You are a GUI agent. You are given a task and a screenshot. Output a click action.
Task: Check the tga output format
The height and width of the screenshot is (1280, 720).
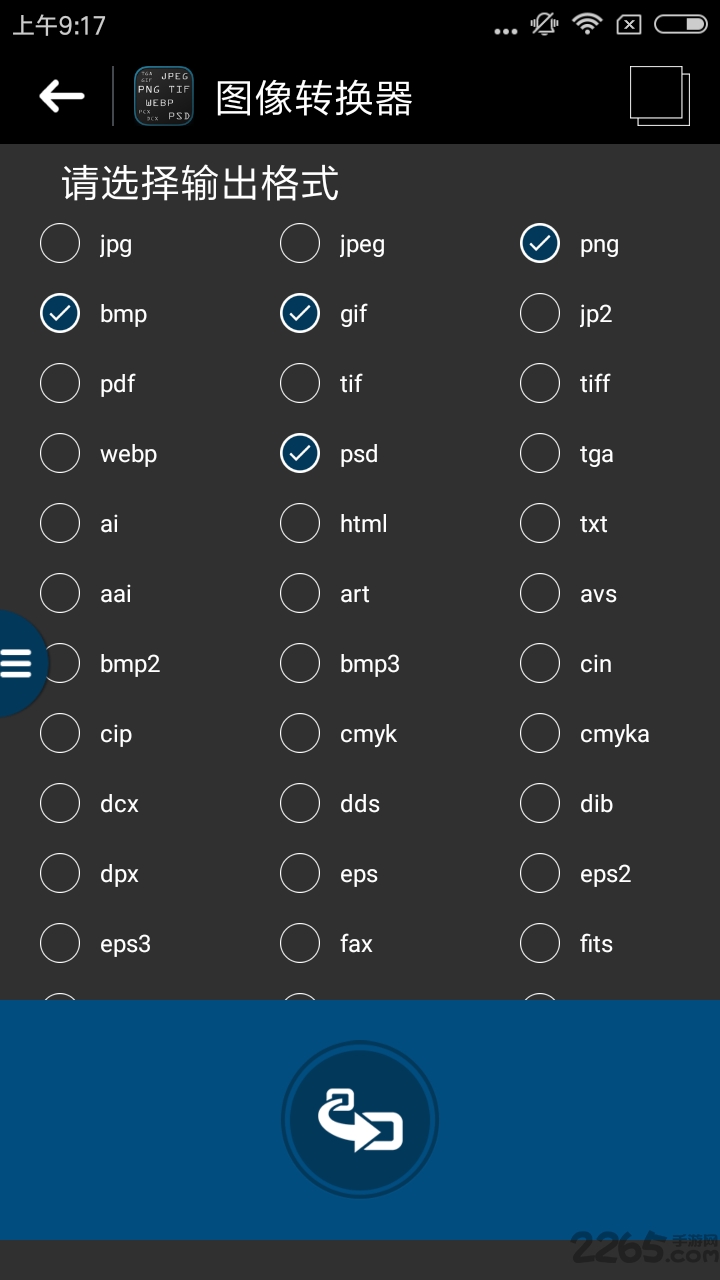(540, 453)
